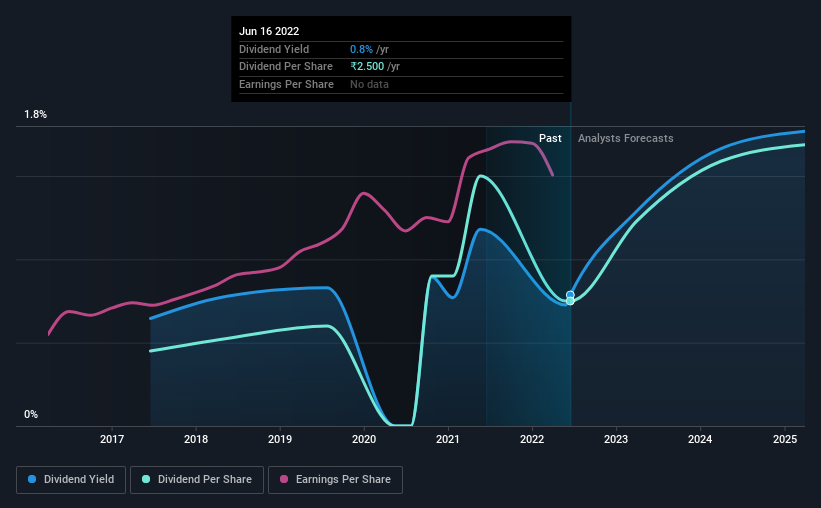The image size is (821, 508).
Task: Click the teal Dividend Per Share legend dot
Action: coord(146,479)
